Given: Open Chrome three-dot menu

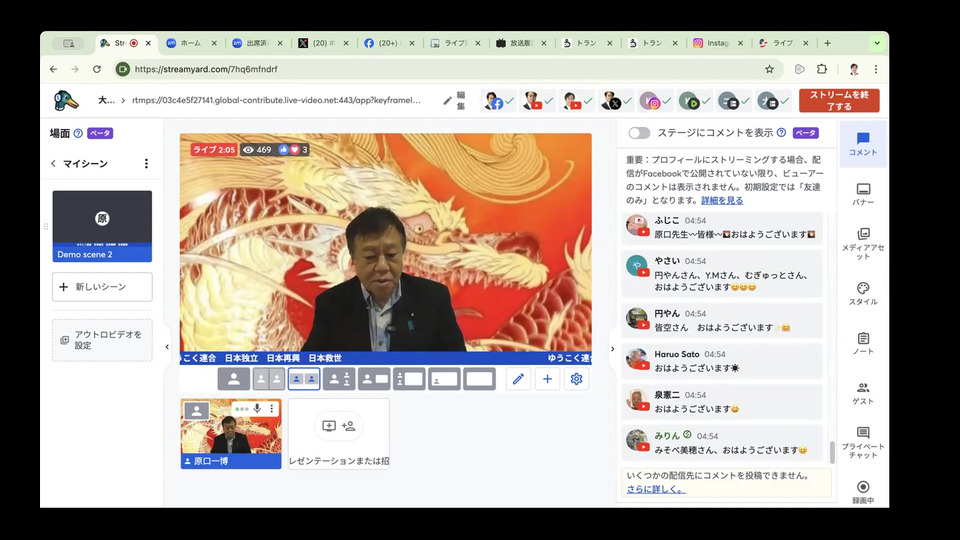Looking at the screenshot, I should coord(876,69).
